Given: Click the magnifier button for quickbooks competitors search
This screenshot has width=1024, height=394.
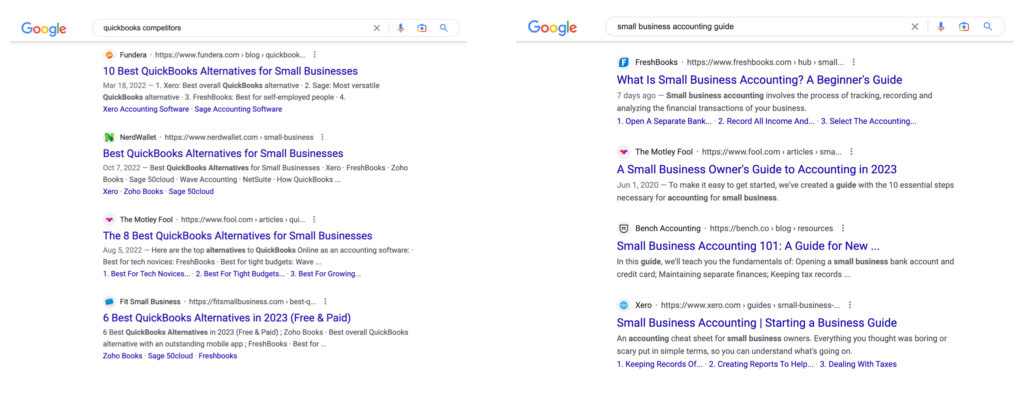Looking at the screenshot, I should tap(443, 28).
